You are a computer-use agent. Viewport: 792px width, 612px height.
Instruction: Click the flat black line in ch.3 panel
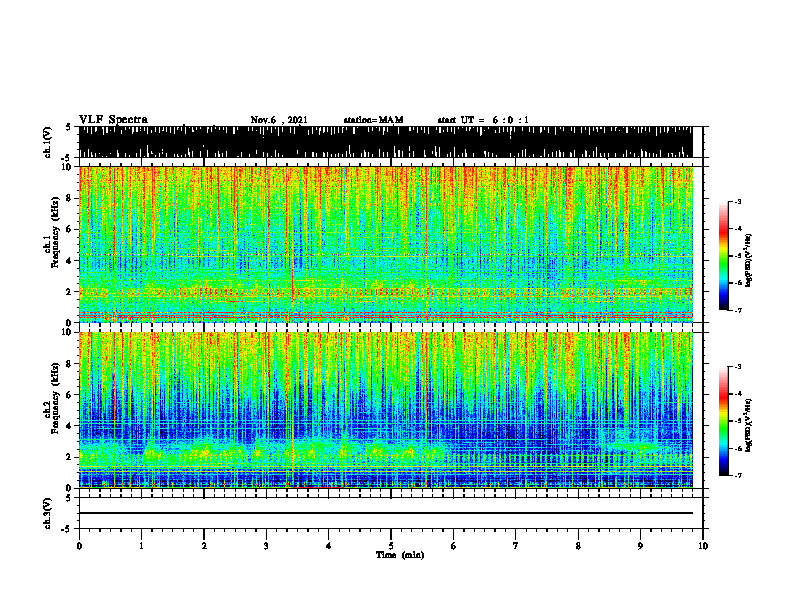[386, 513]
